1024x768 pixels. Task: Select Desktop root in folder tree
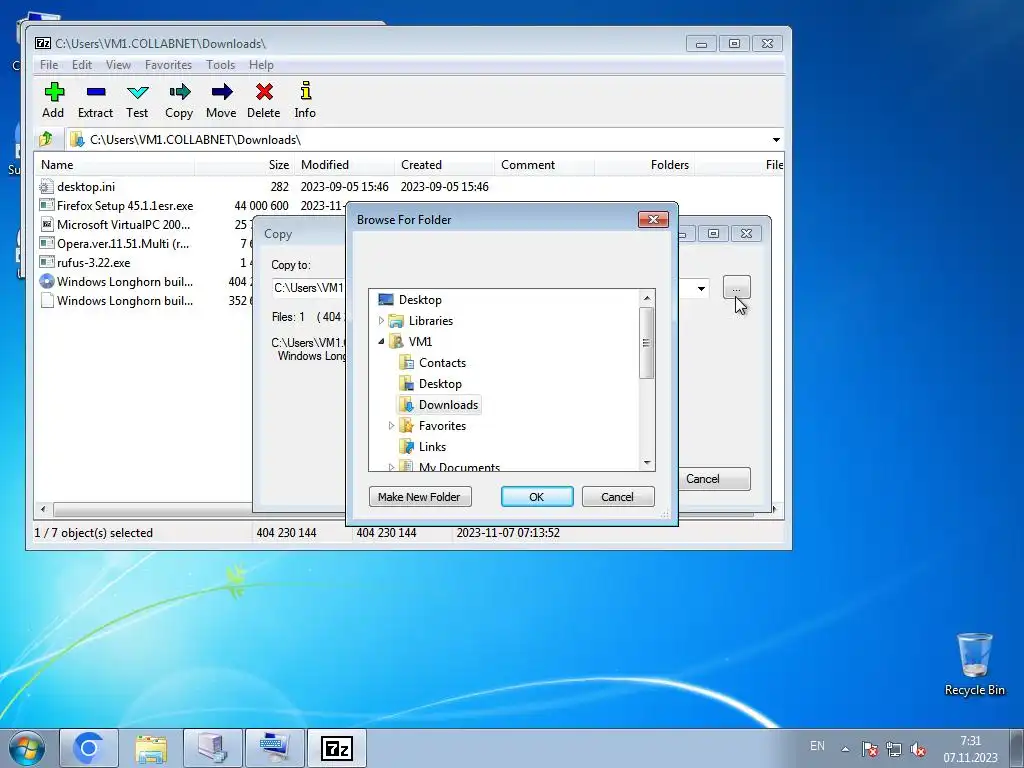(410, 300)
